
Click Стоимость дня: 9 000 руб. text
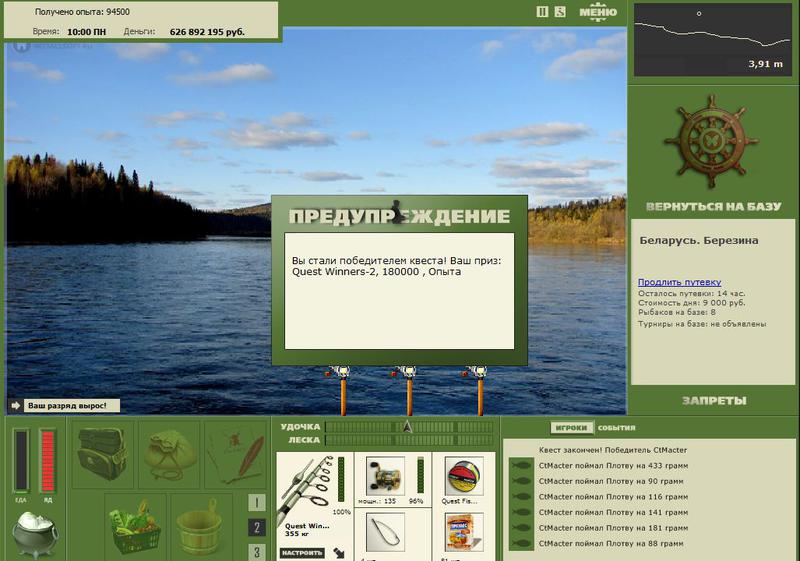click(x=691, y=303)
